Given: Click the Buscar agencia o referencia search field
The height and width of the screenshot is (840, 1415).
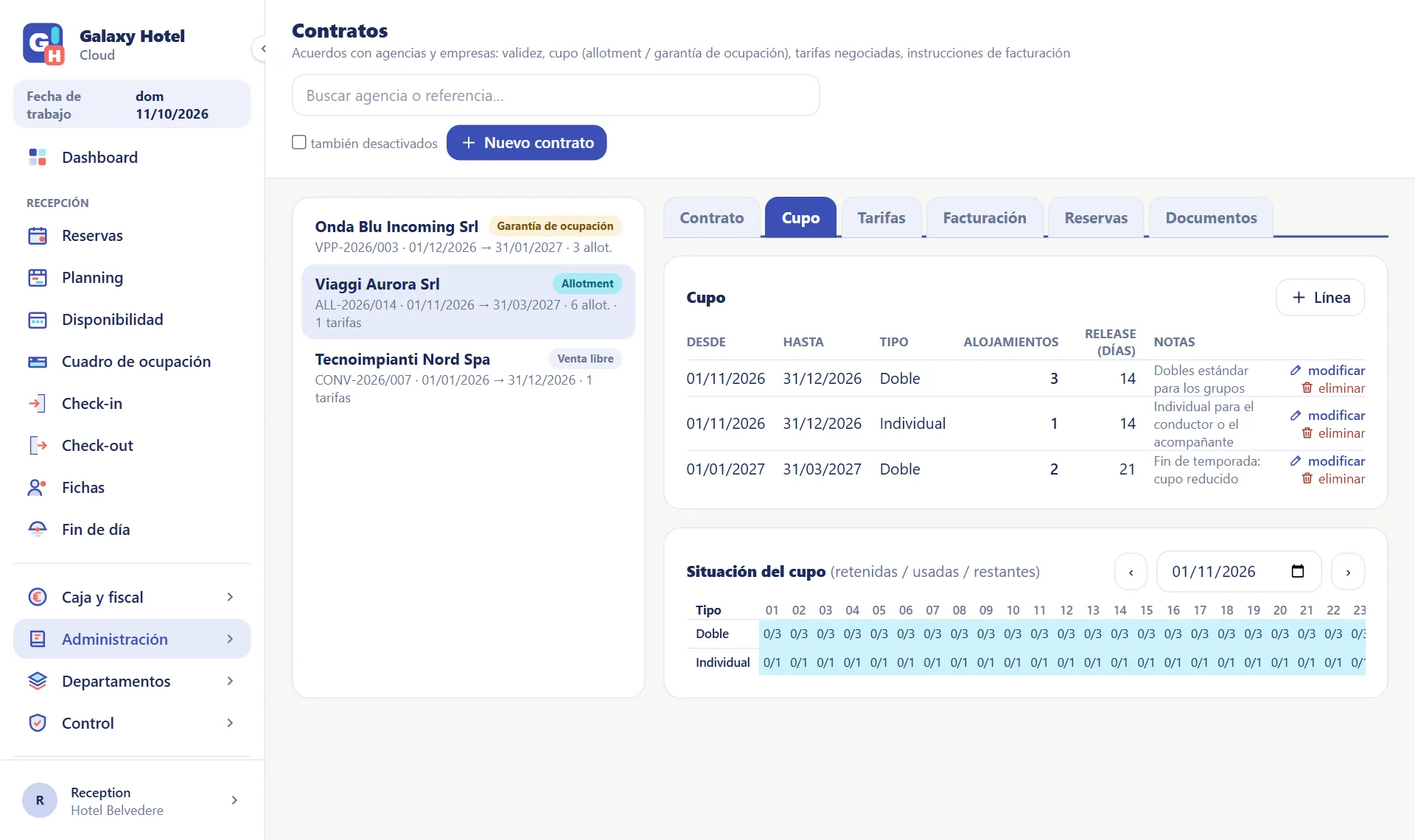Looking at the screenshot, I should click(x=556, y=95).
